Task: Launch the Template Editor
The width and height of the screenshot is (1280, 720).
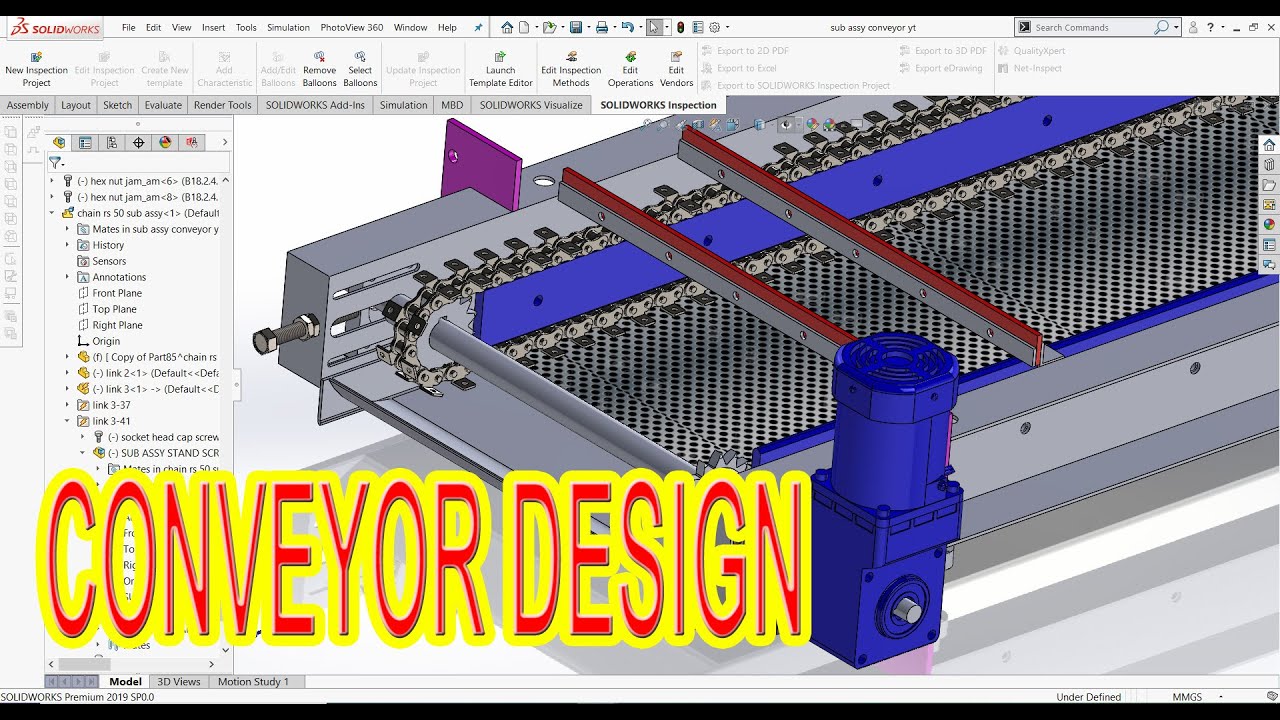Action: click(x=500, y=69)
